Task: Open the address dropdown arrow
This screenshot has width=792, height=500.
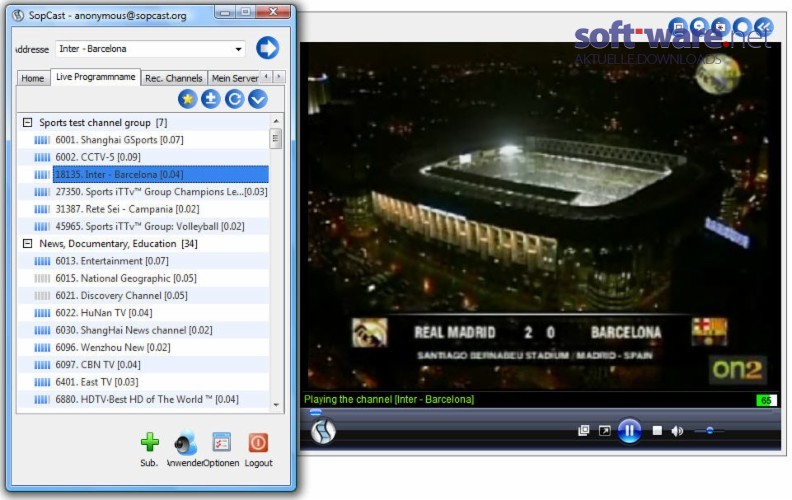Action: coord(238,49)
